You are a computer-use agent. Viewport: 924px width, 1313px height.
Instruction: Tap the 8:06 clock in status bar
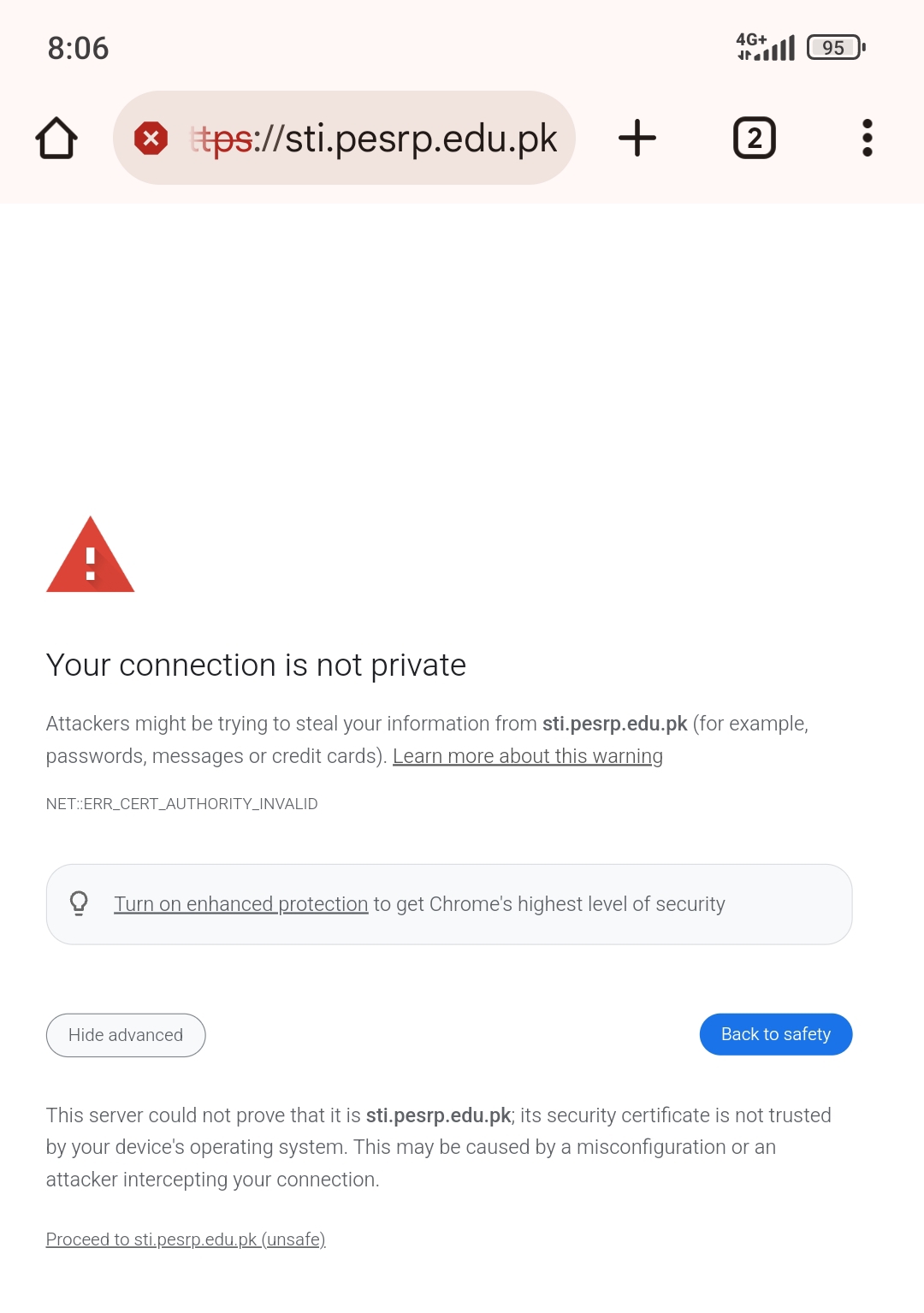78,48
